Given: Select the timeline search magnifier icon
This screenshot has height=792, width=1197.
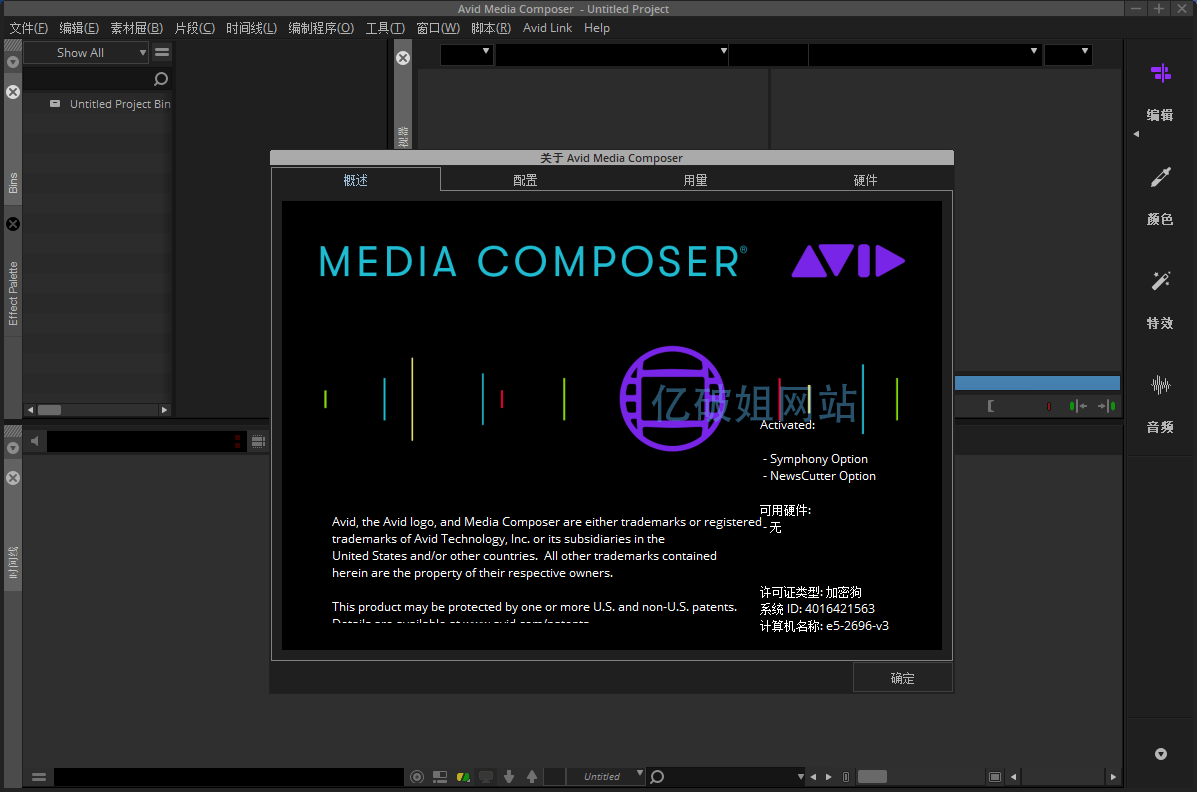Looking at the screenshot, I should (x=656, y=776).
